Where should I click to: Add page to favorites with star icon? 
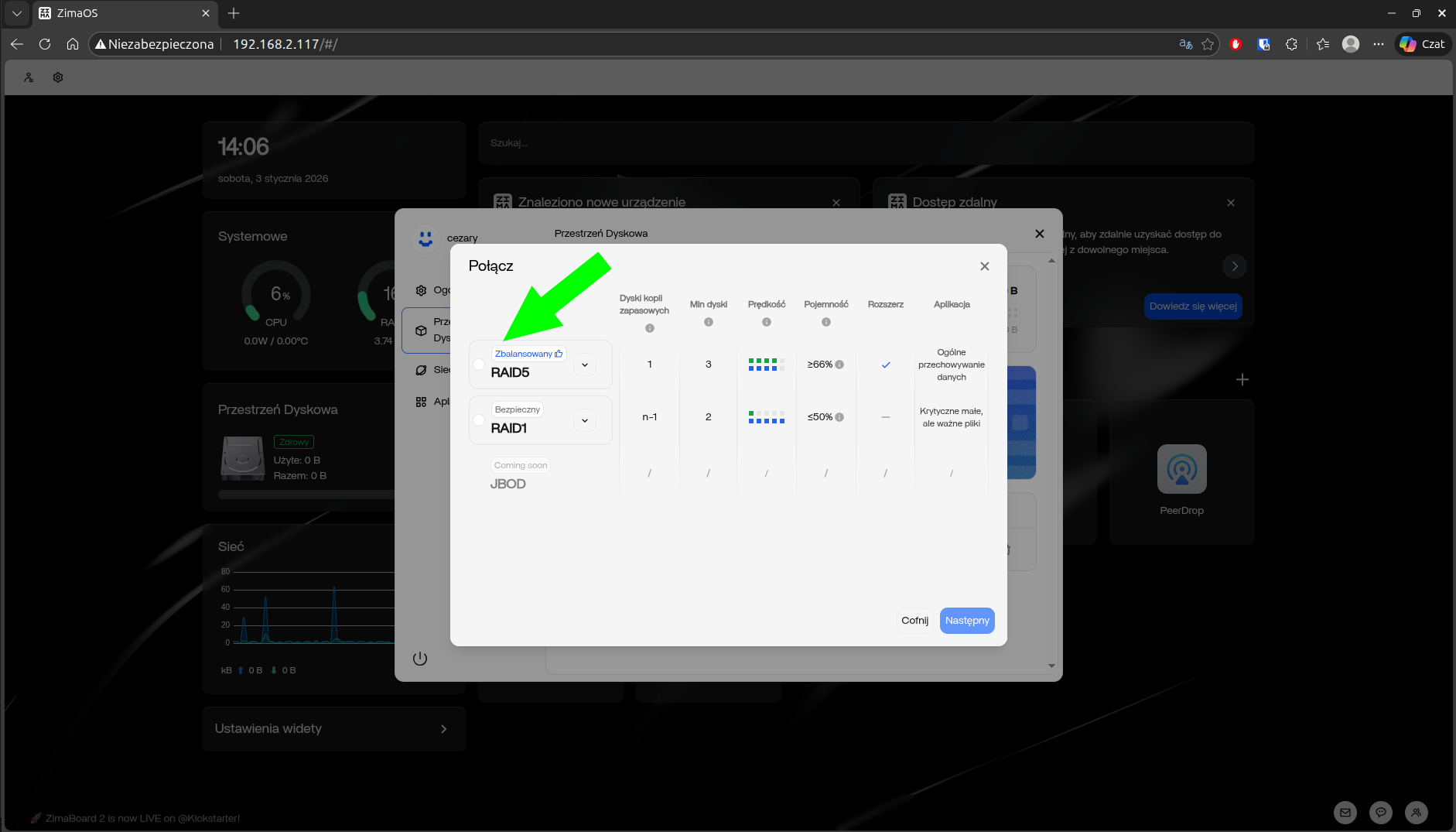coord(1207,44)
